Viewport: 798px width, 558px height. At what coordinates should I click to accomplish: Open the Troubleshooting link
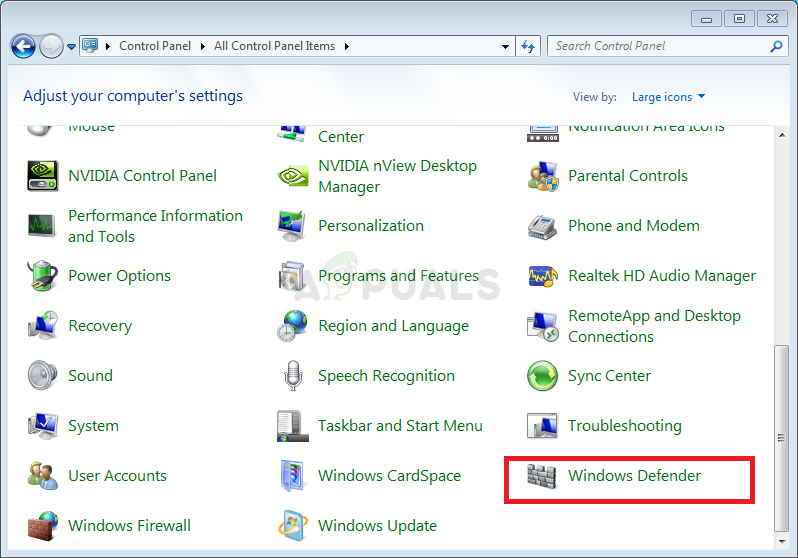click(624, 426)
